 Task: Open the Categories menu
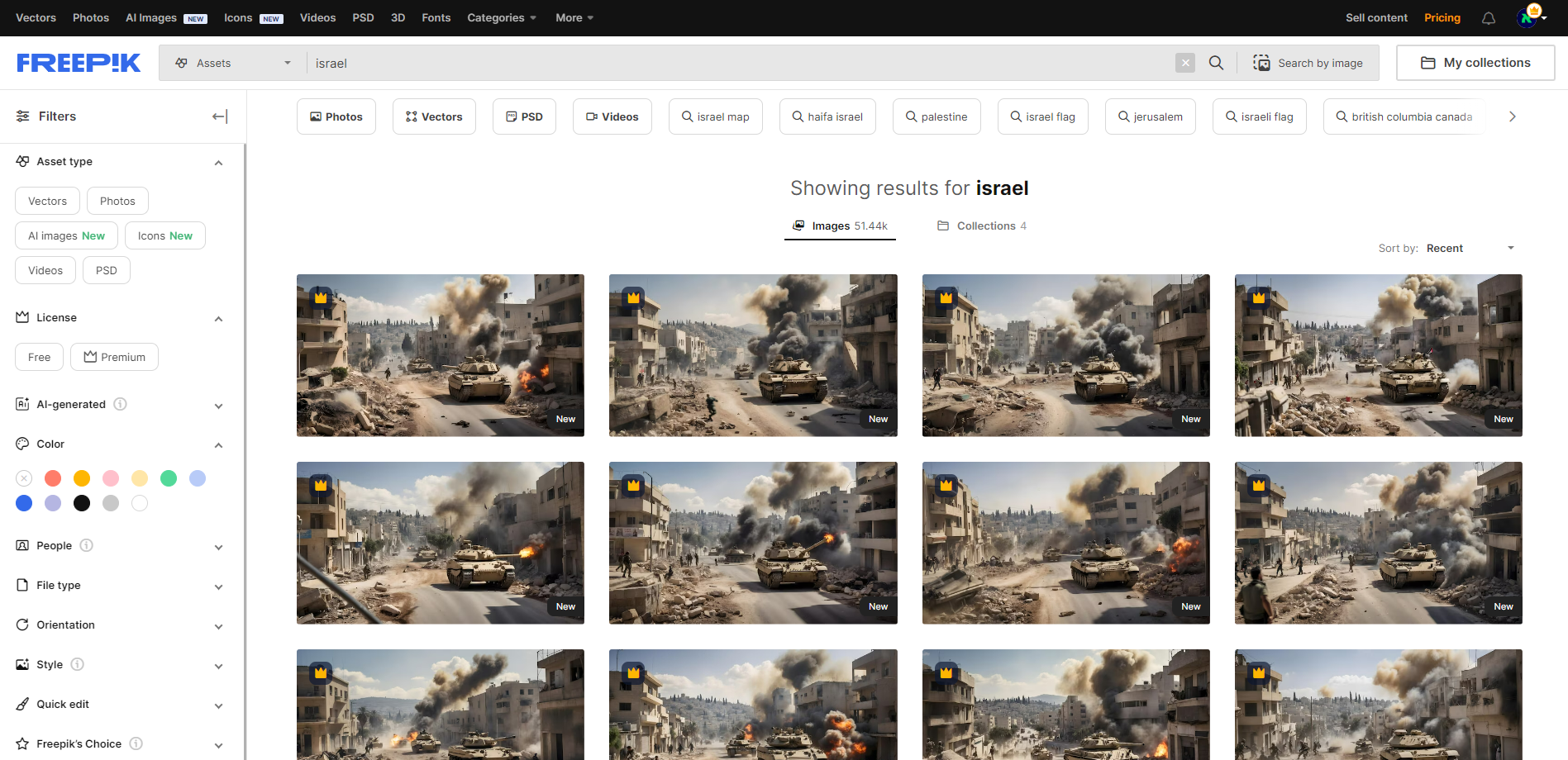[502, 17]
